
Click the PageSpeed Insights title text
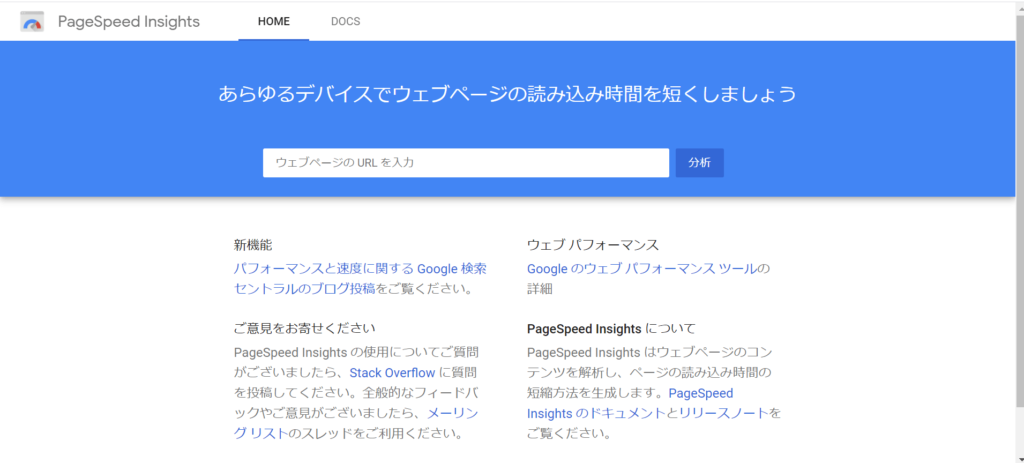(129, 22)
